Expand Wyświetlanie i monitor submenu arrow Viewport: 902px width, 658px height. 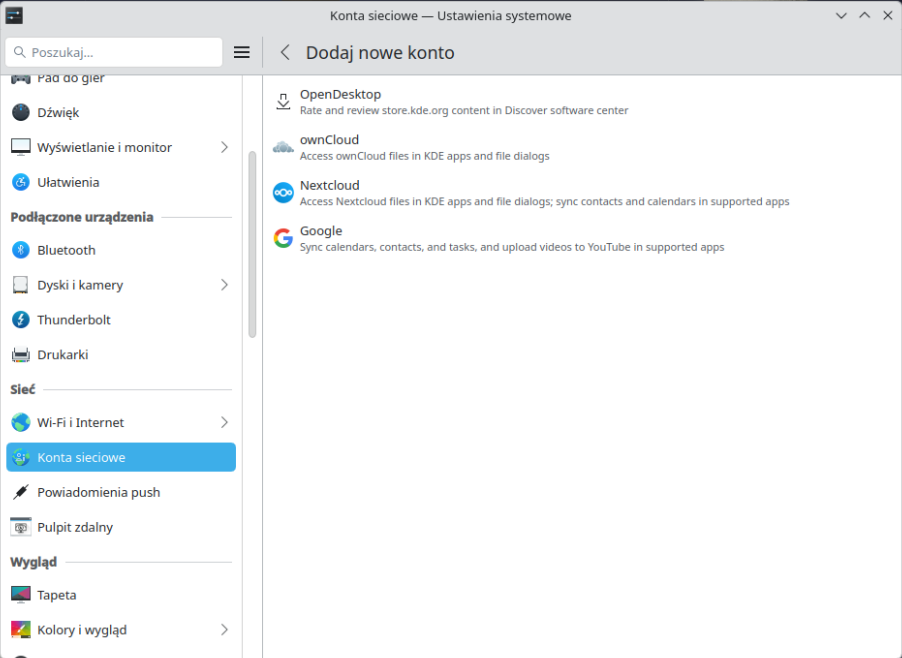coord(224,148)
